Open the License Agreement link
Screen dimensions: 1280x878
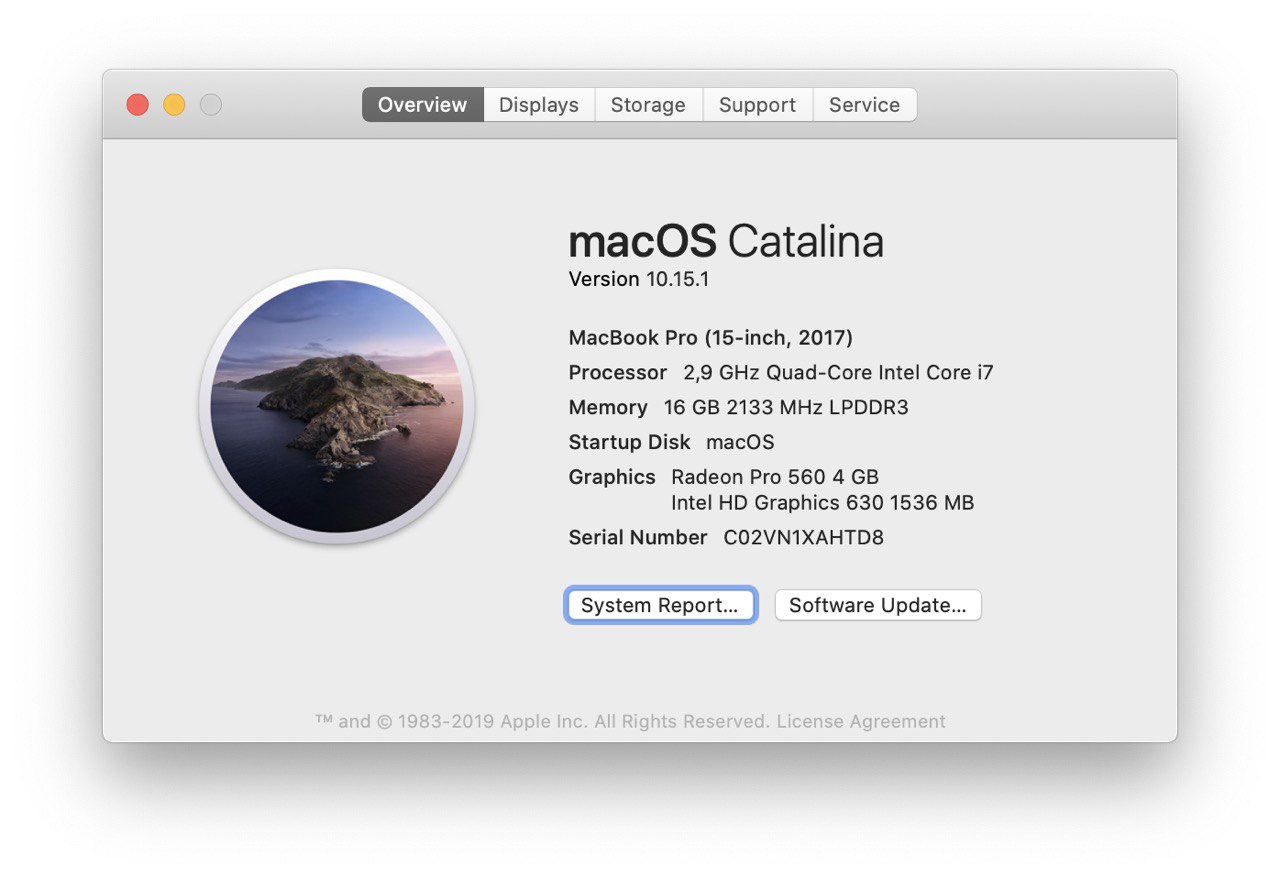[861, 721]
